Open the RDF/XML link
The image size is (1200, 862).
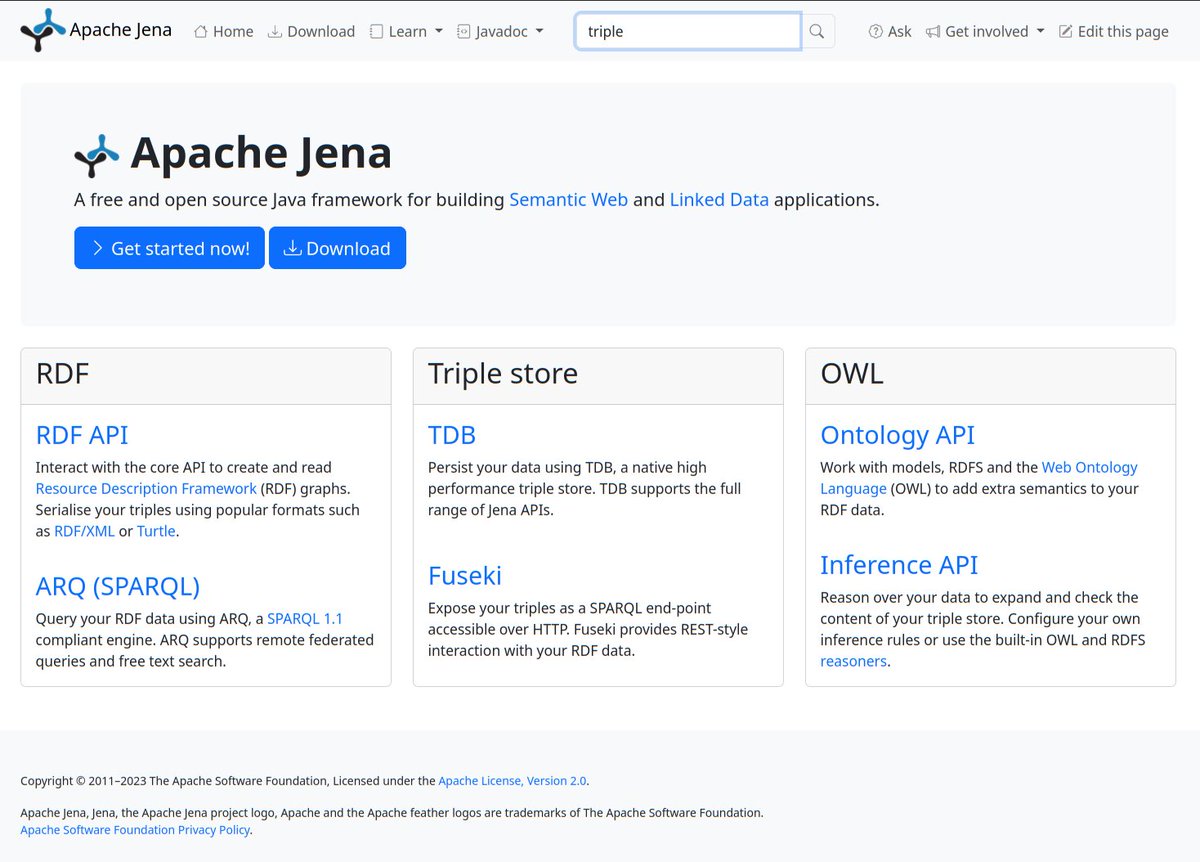[x=85, y=531]
